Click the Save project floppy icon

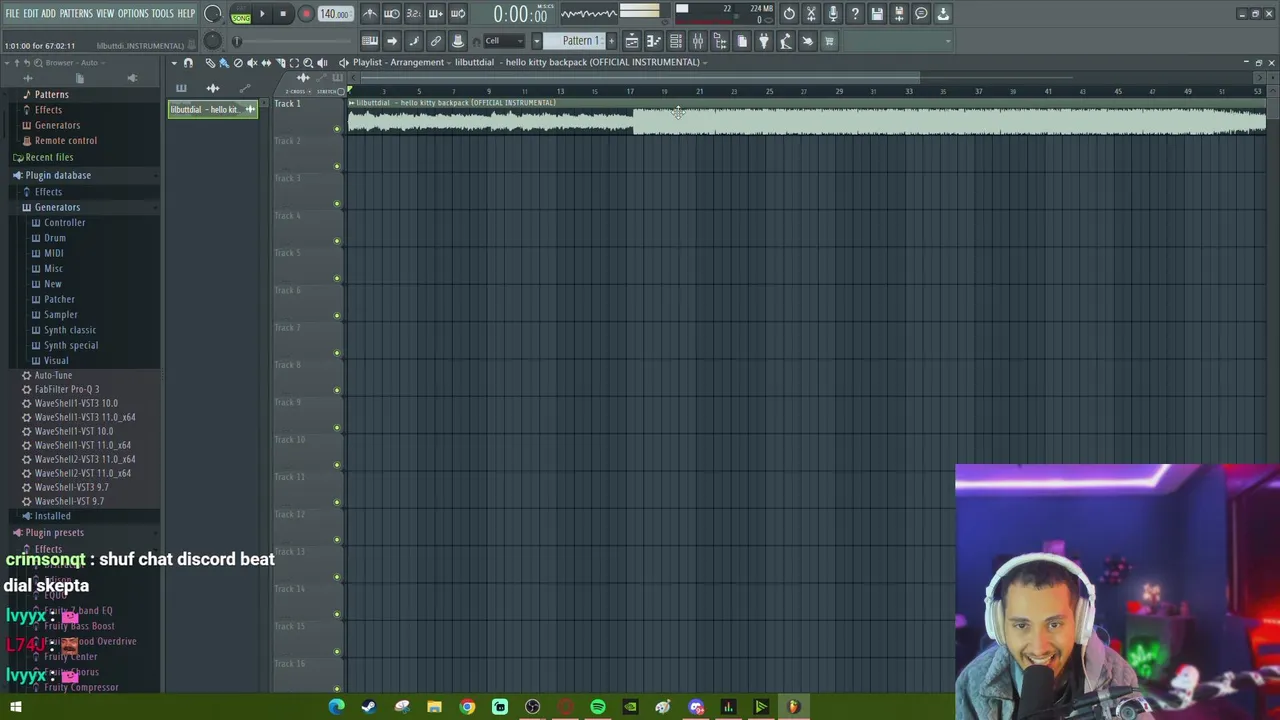[x=877, y=14]
